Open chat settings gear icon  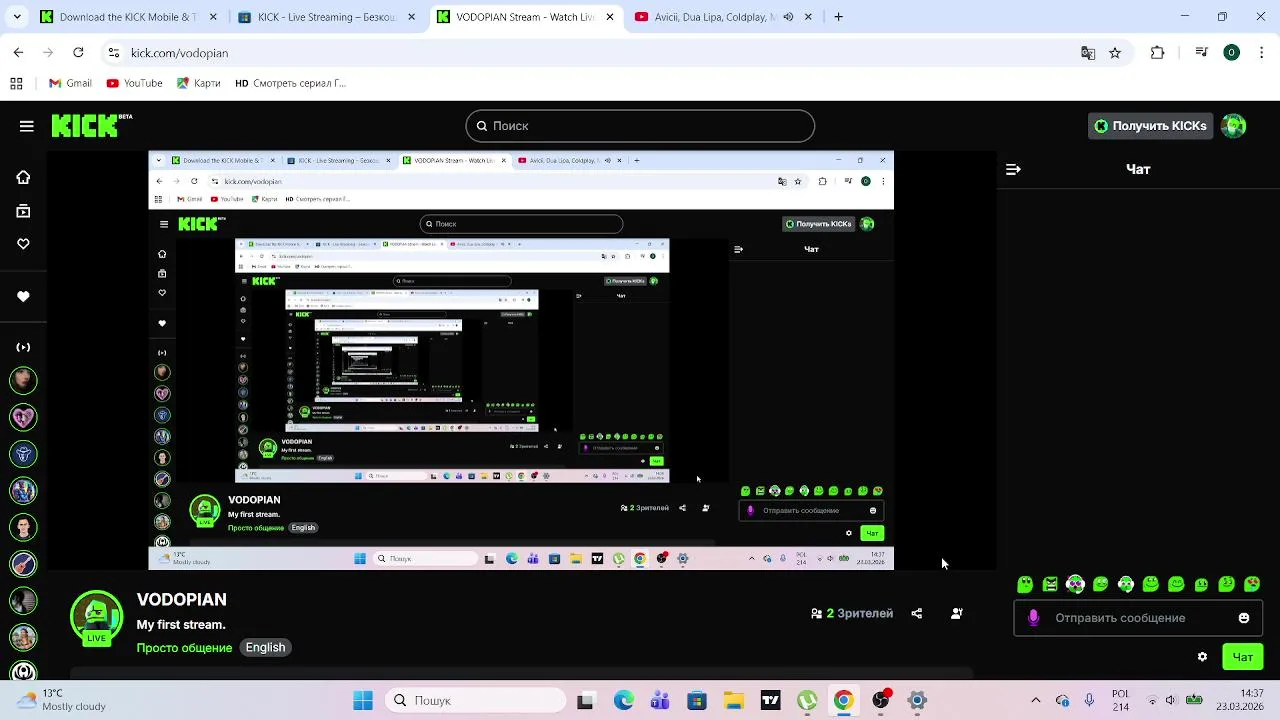(x=1202, y=657)
